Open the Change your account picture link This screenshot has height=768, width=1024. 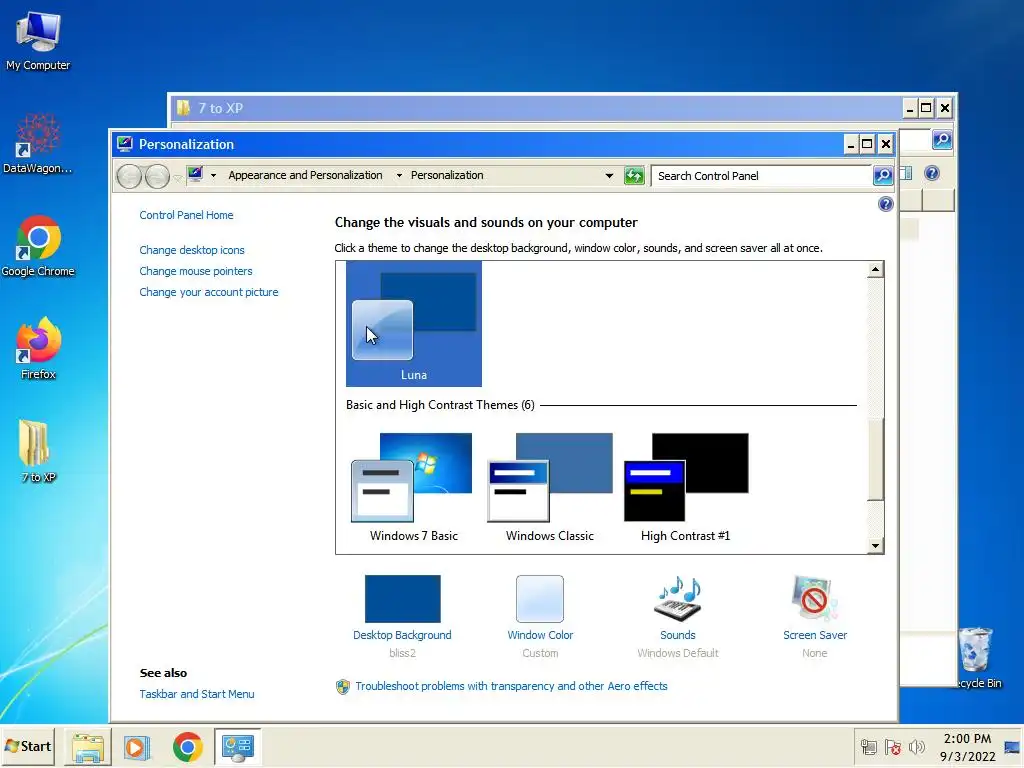(x=208, y=292)
